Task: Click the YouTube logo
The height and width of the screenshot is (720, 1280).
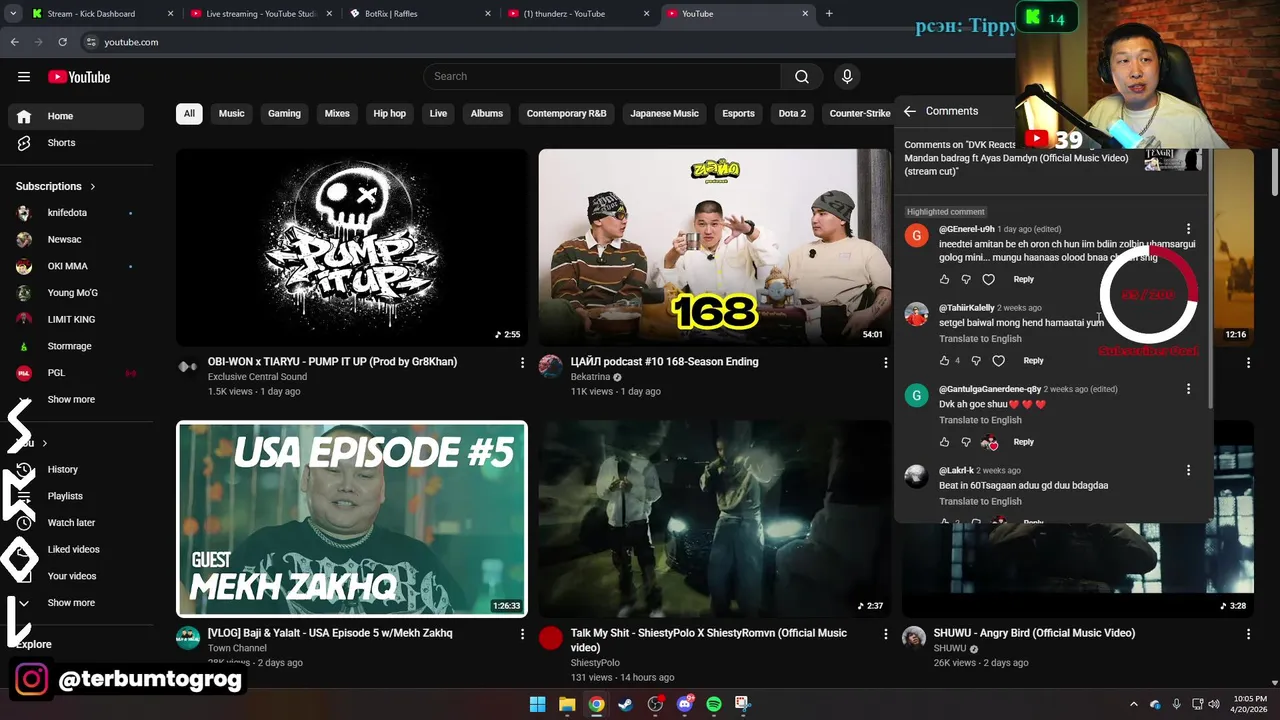Action: coord(79,77)
